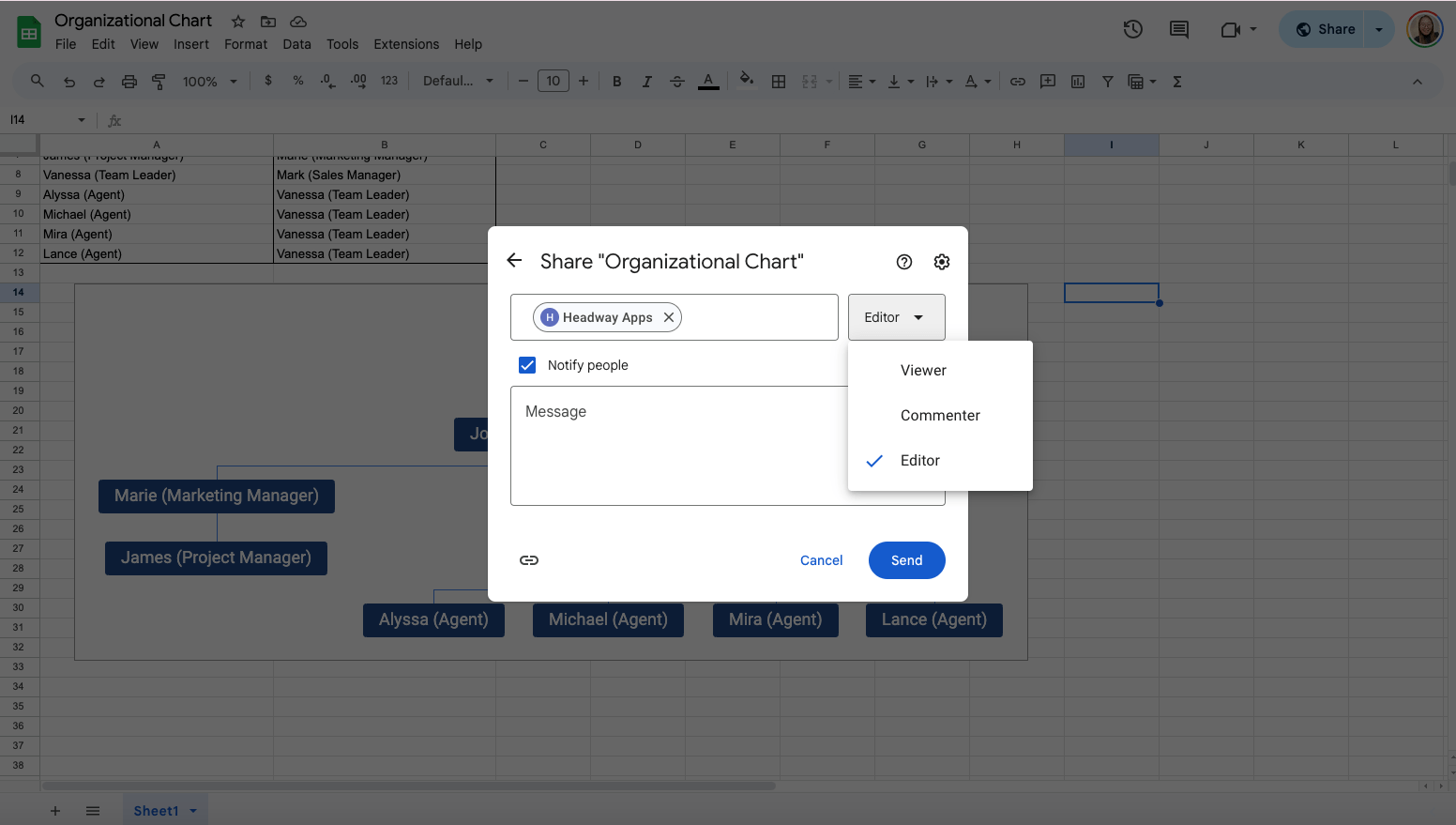Select Commenter from the role list
This screenshot has height=825, width=1456.
pyautogui.click(x=940, y=416)
